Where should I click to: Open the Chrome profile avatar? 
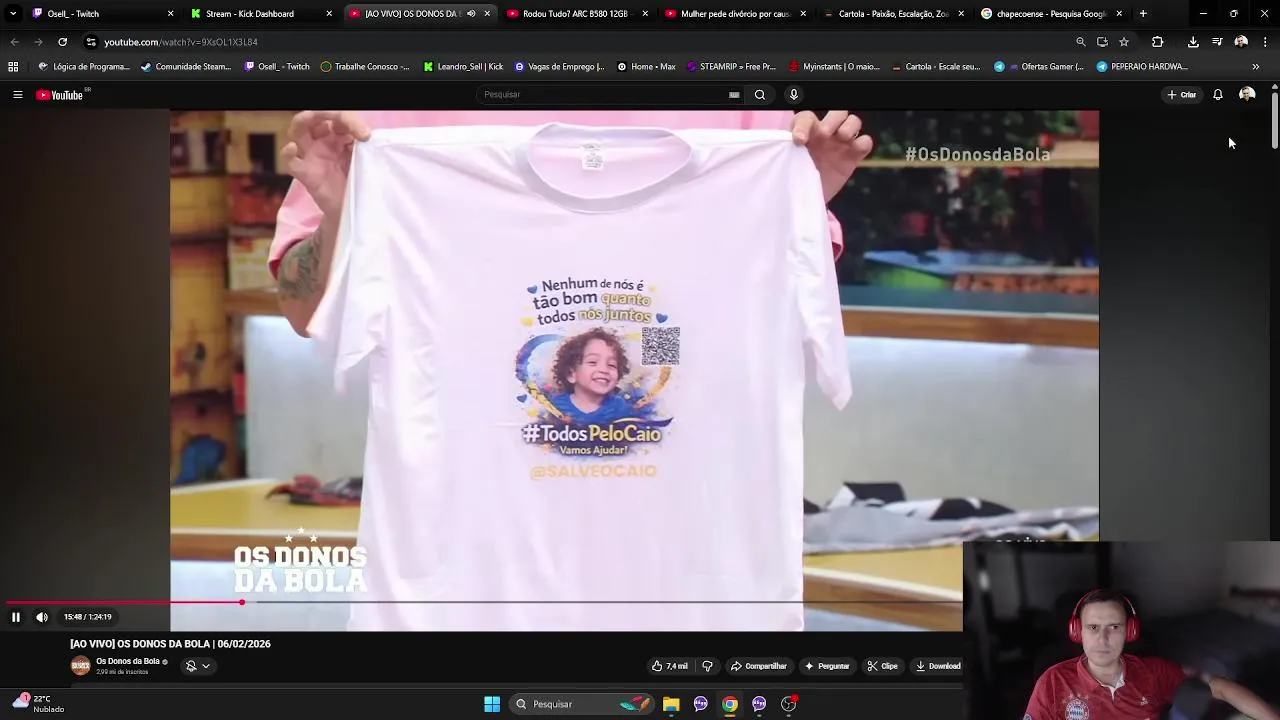point(1241,42)
